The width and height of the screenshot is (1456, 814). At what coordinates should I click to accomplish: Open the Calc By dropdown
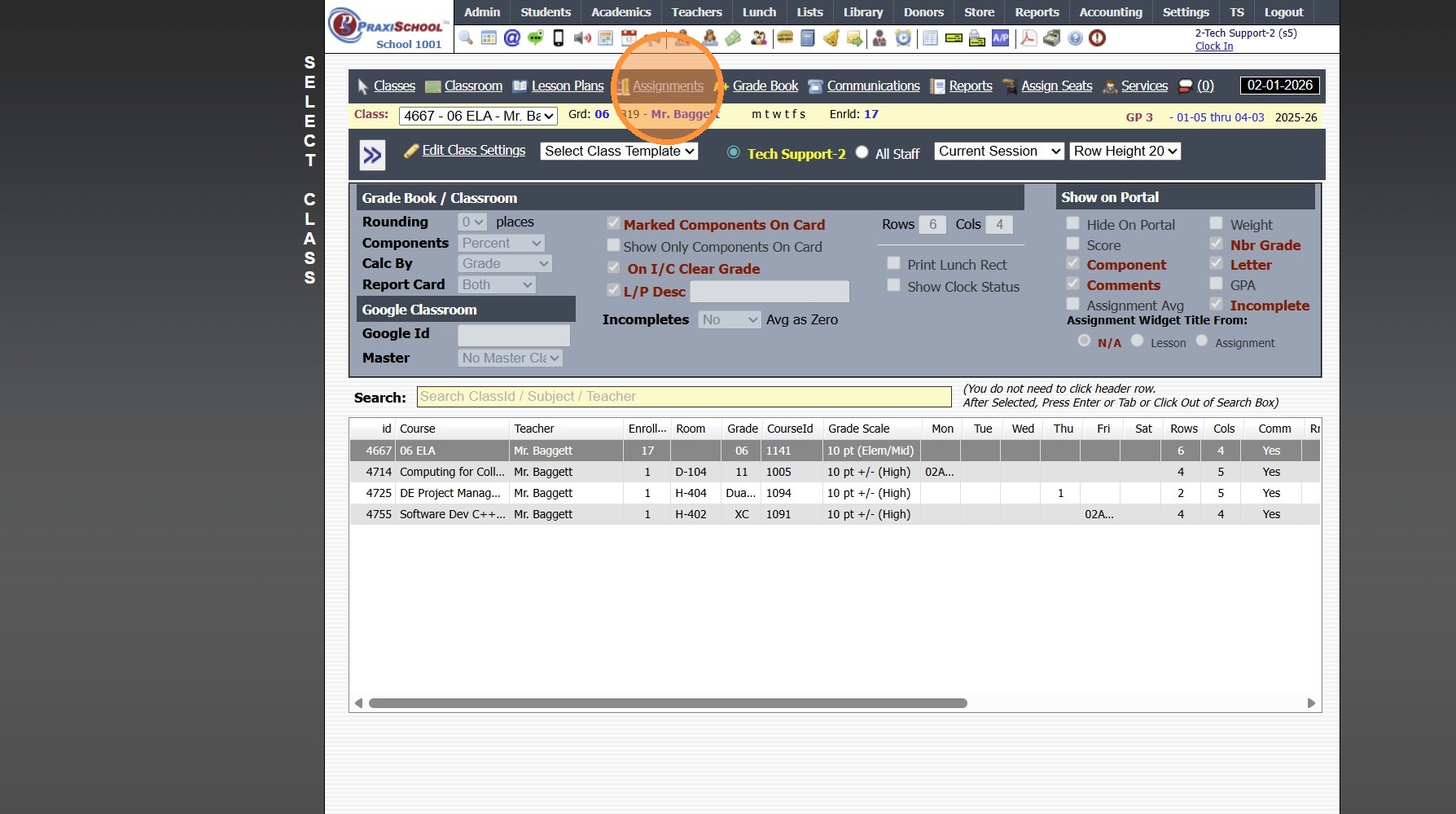505,263
